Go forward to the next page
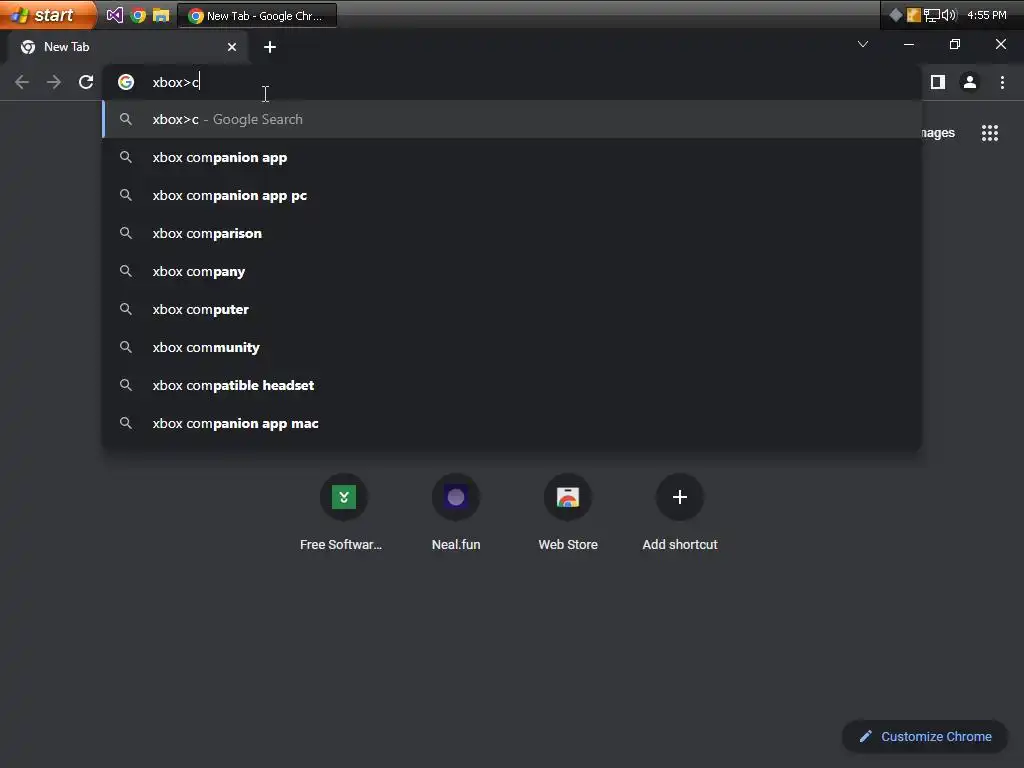This screenshot has height=768, width=1024. 54,82
